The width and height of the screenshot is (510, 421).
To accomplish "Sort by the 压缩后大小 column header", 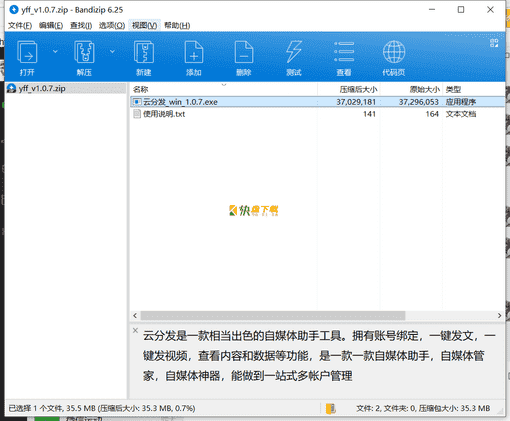I will click(x=349, y=89).
